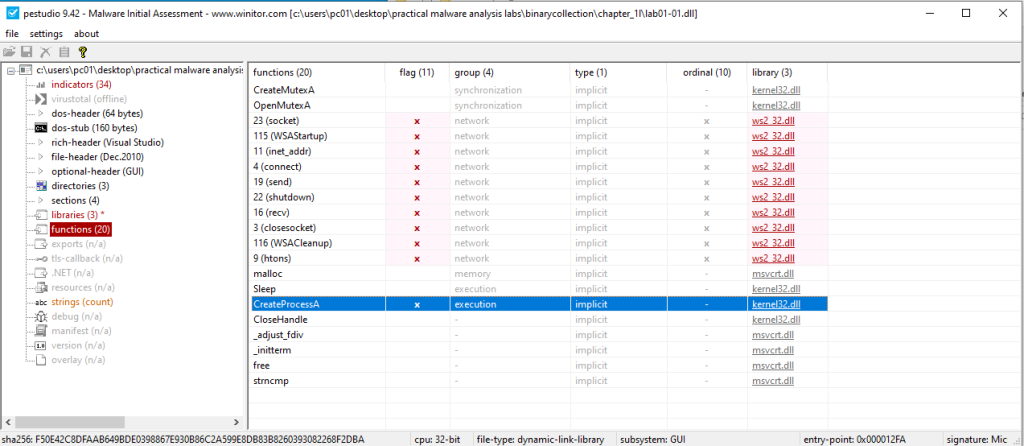Click the grid icon beside directories
The width and height of the screenshot is (1024, 446).
[x=40, y=185]
